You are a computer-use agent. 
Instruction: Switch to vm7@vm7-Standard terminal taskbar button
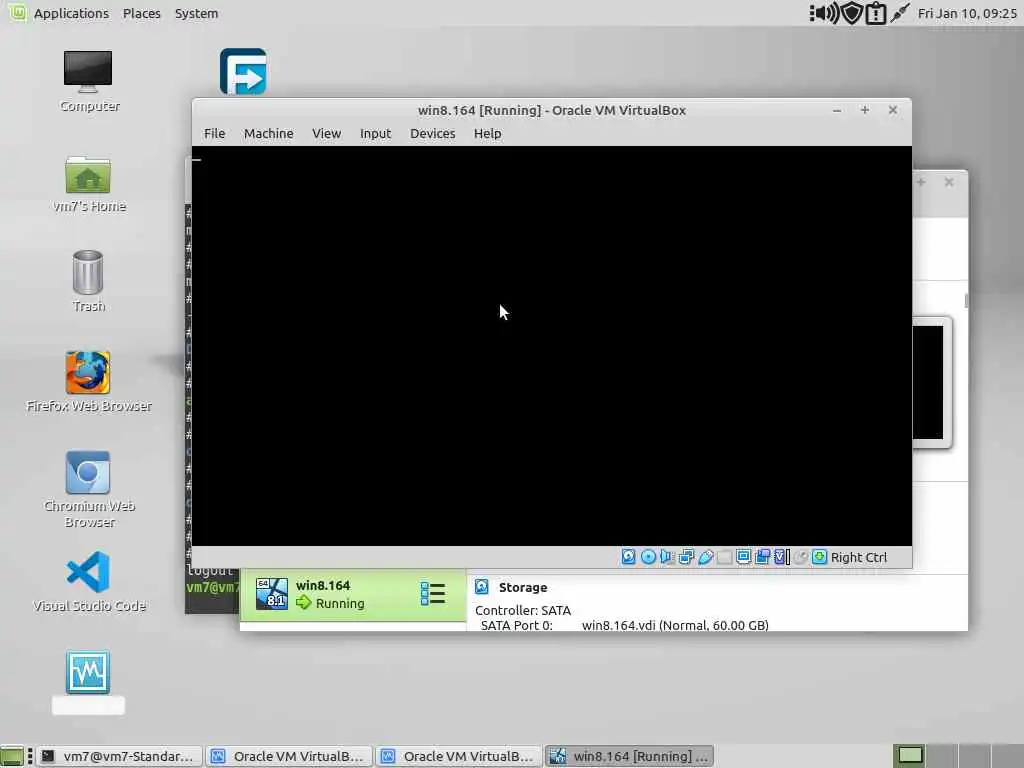119,756
